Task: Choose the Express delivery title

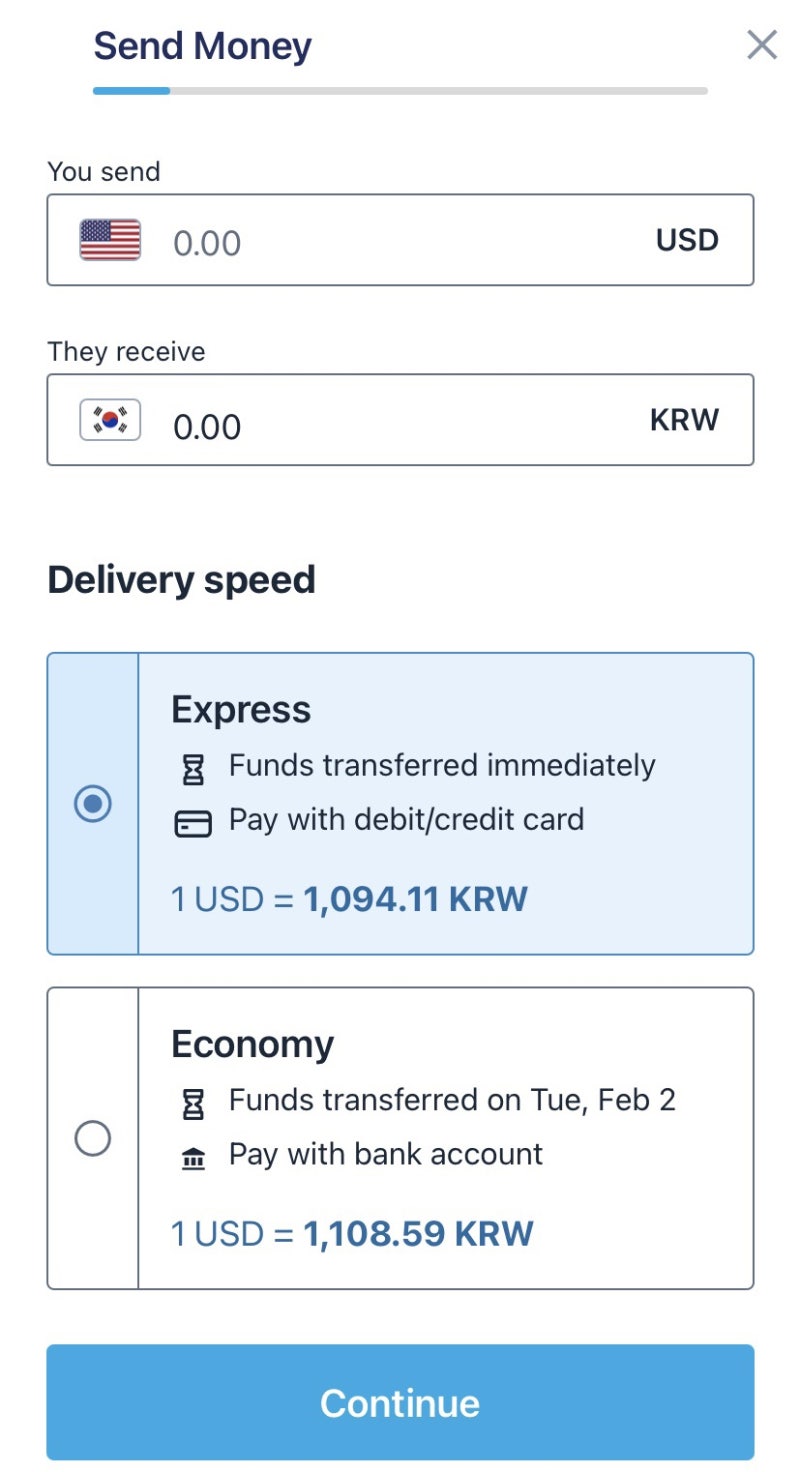Action: tap(241, 710)
